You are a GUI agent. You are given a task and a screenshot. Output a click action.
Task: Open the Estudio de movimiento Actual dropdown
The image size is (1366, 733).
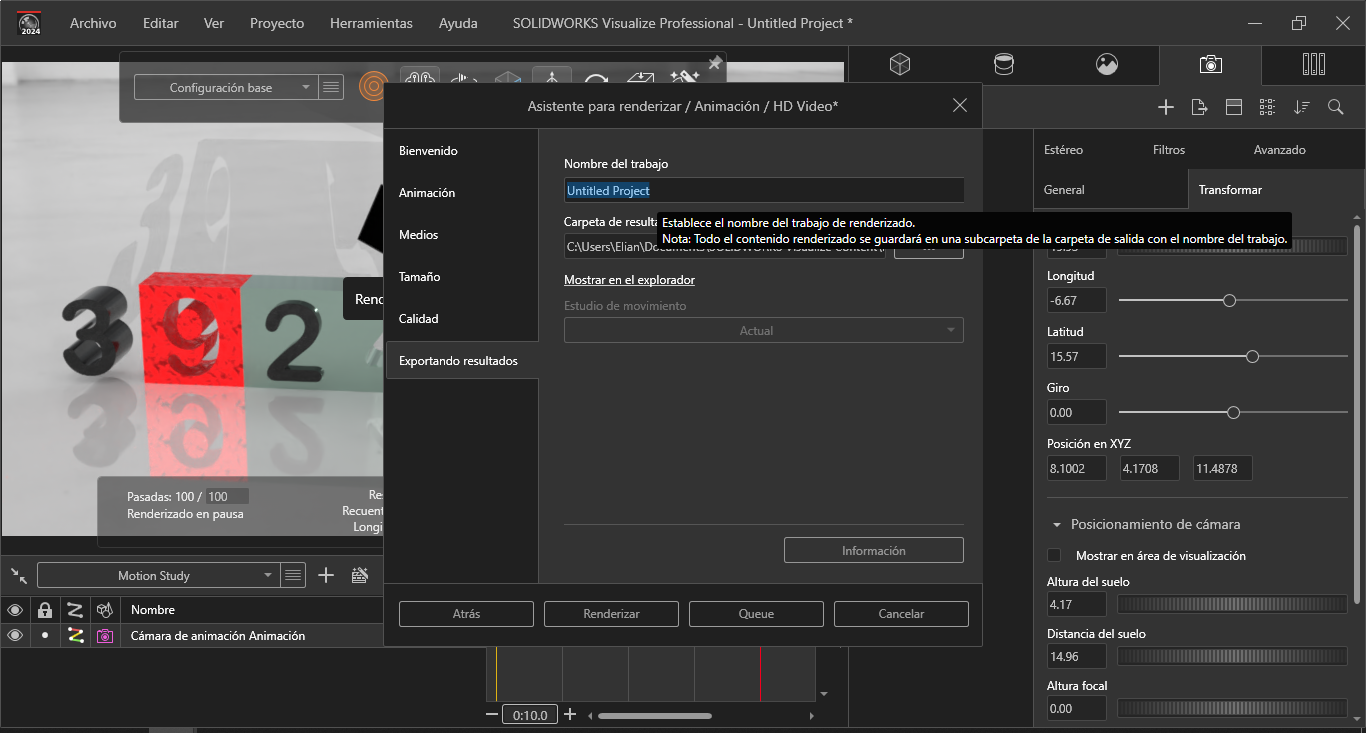click(x=764, y=330)
